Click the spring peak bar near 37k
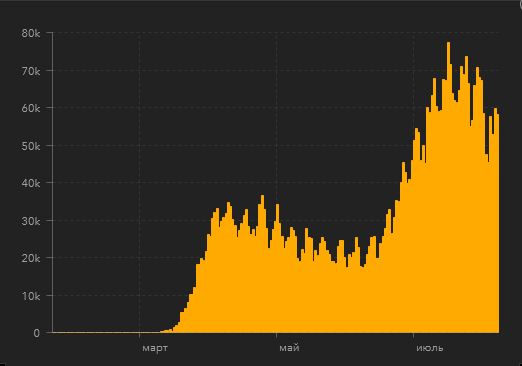The image size is (522, 366). (x=262, y=264)
